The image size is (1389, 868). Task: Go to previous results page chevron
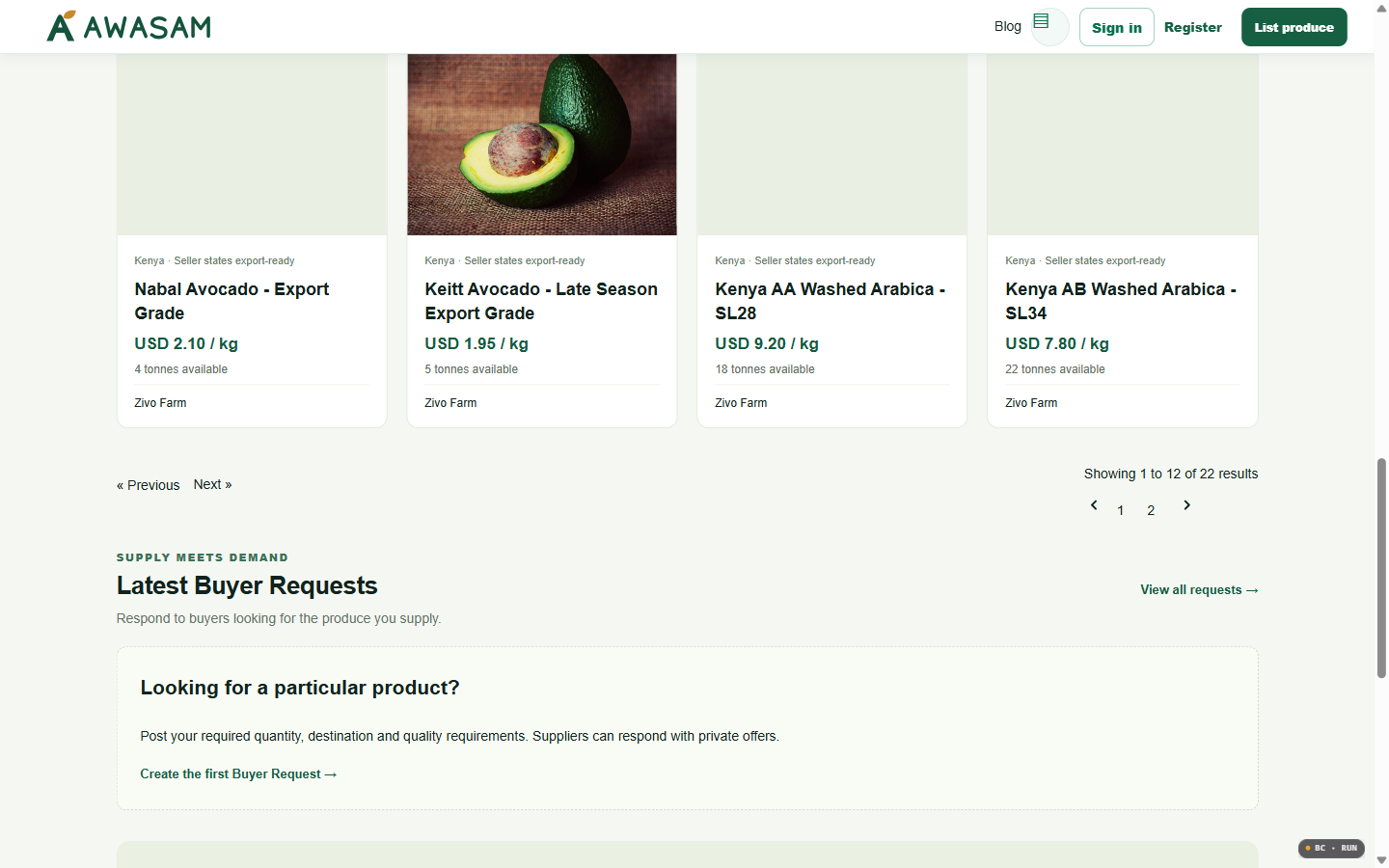1094,505
